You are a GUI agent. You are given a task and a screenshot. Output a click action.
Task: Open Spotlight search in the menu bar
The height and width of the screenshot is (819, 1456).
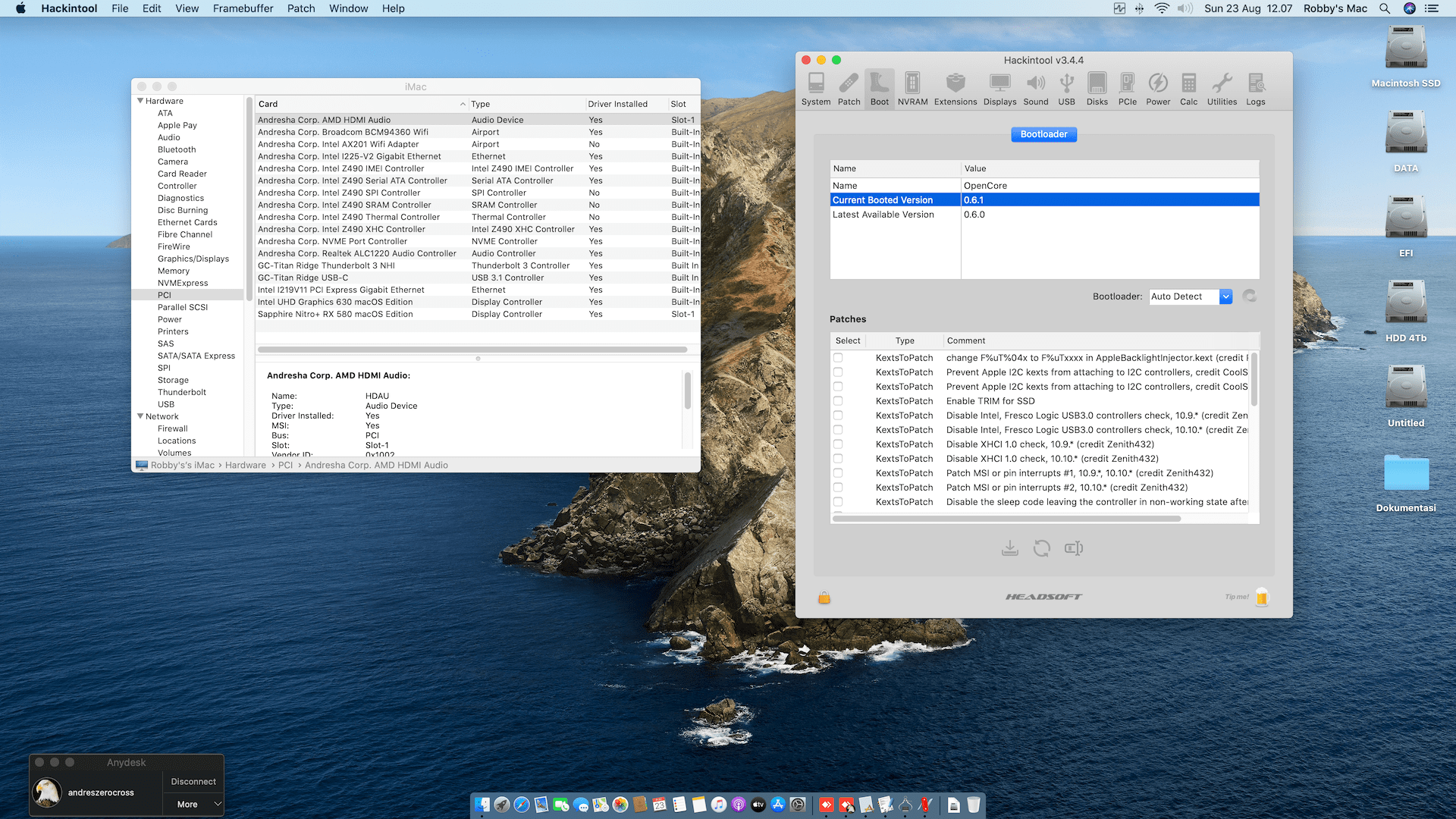1385,8
